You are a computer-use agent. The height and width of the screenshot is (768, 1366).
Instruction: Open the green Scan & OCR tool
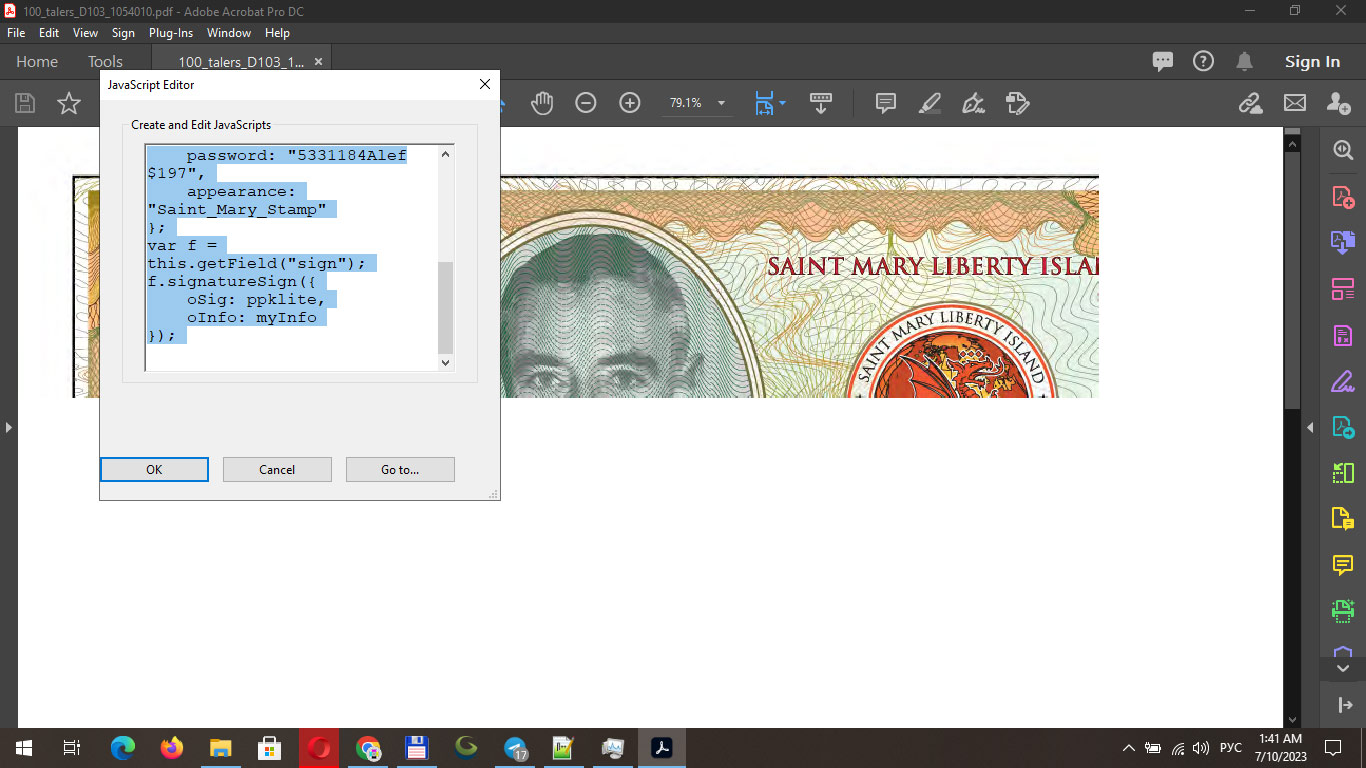1343,611
